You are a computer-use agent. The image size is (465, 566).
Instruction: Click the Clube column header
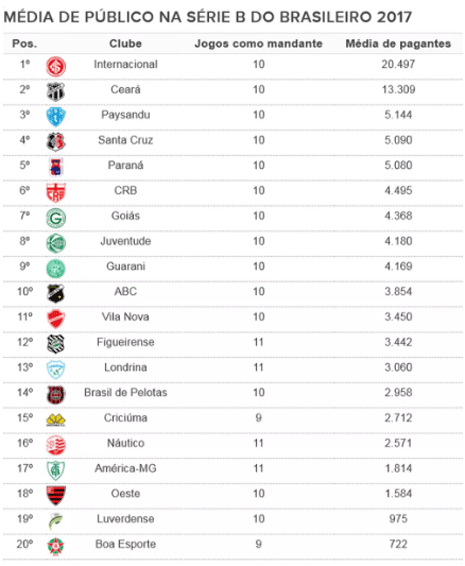(125, 44)
